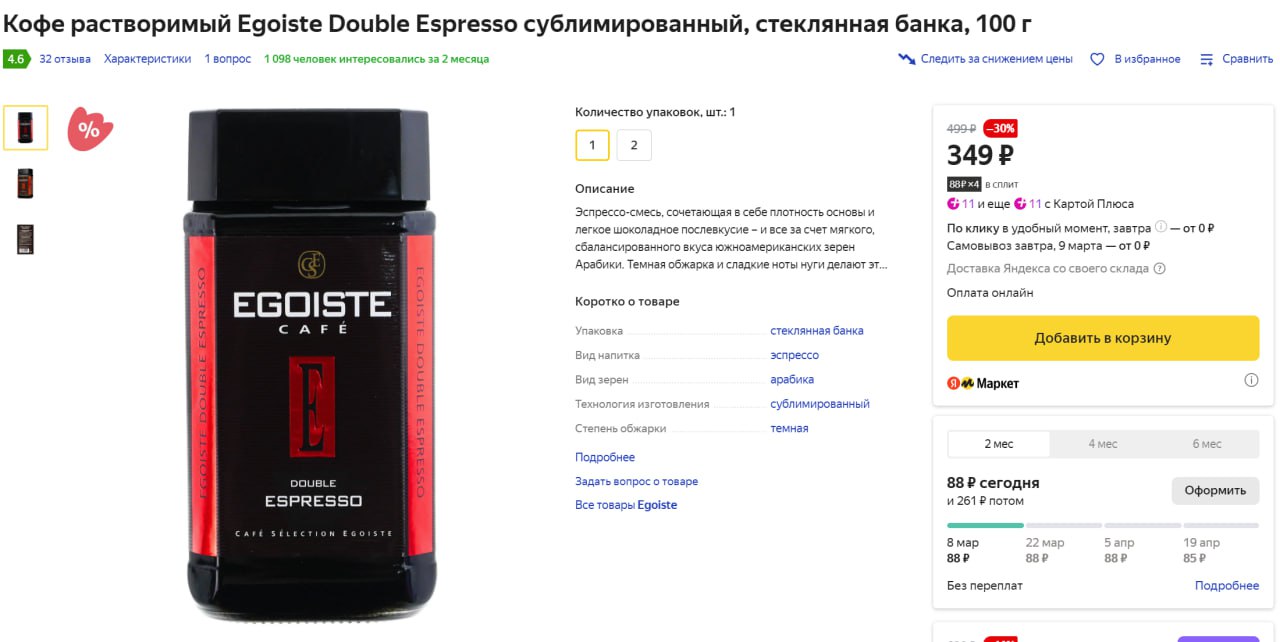The width and height of the screenshot is (1280, 642).
Task: Open Подробнее in the installment block
Action: click(x=1227, y=585)
